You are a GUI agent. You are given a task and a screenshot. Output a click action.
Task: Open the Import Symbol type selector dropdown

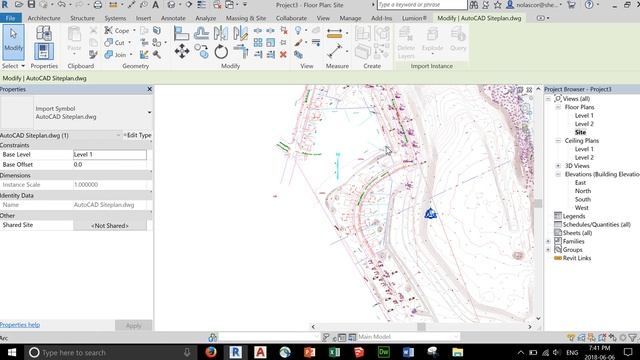pyautogui.click(x=149, y=113)
